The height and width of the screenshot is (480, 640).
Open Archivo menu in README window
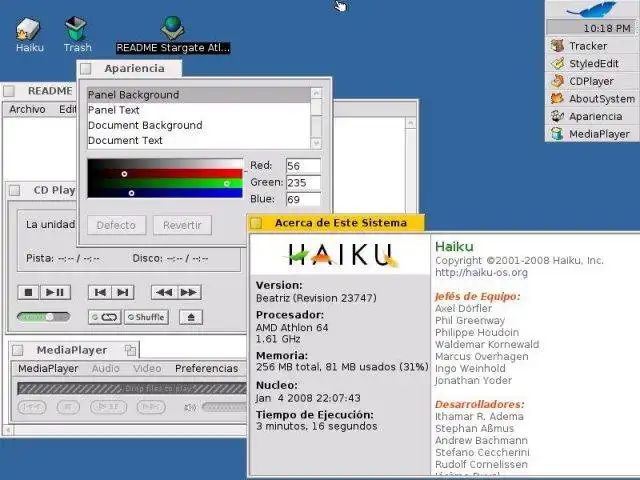click(27, 109)
